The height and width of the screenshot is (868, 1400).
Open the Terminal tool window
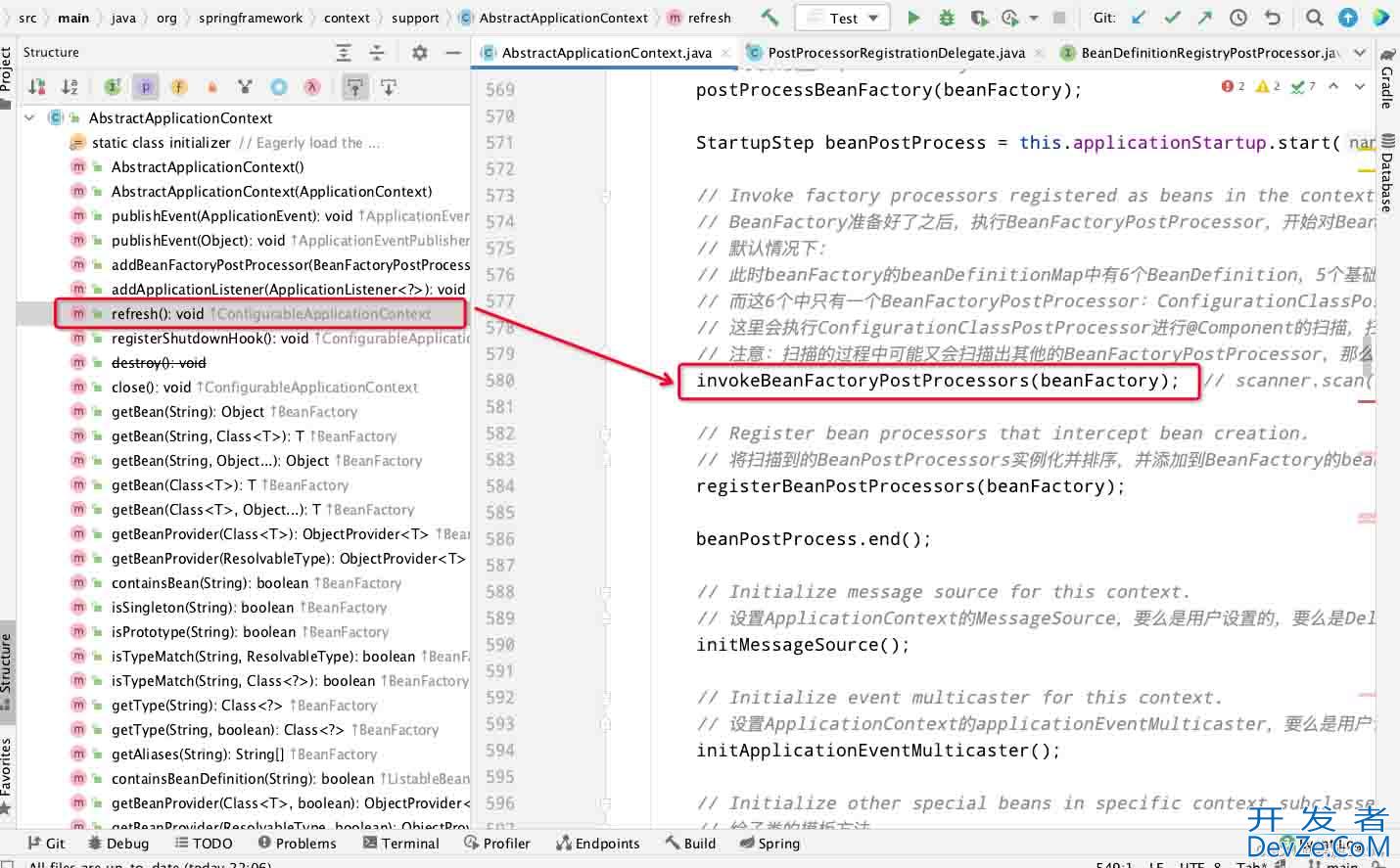pos(401,843)
